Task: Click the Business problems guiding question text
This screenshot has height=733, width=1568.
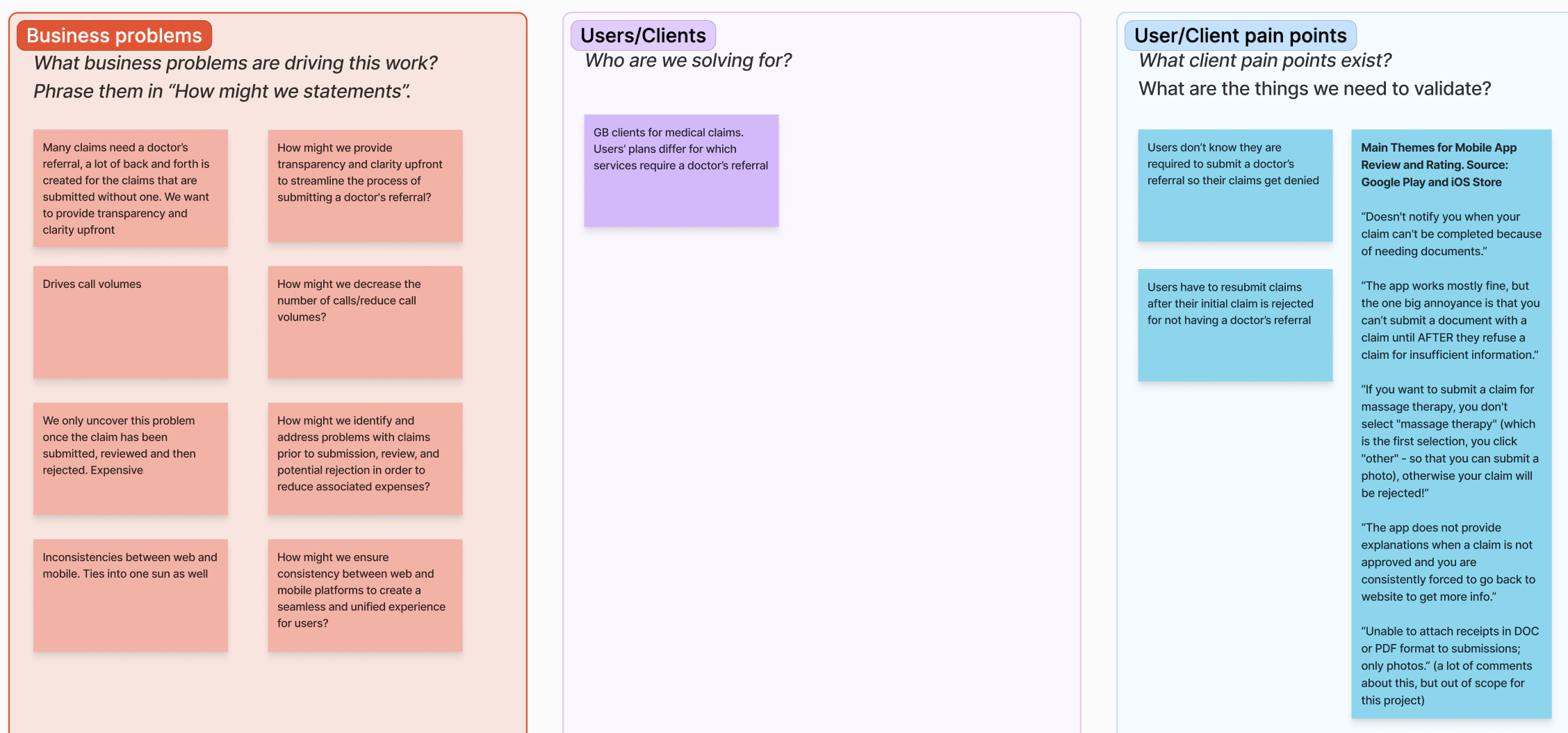Action: tap(236, 63)
